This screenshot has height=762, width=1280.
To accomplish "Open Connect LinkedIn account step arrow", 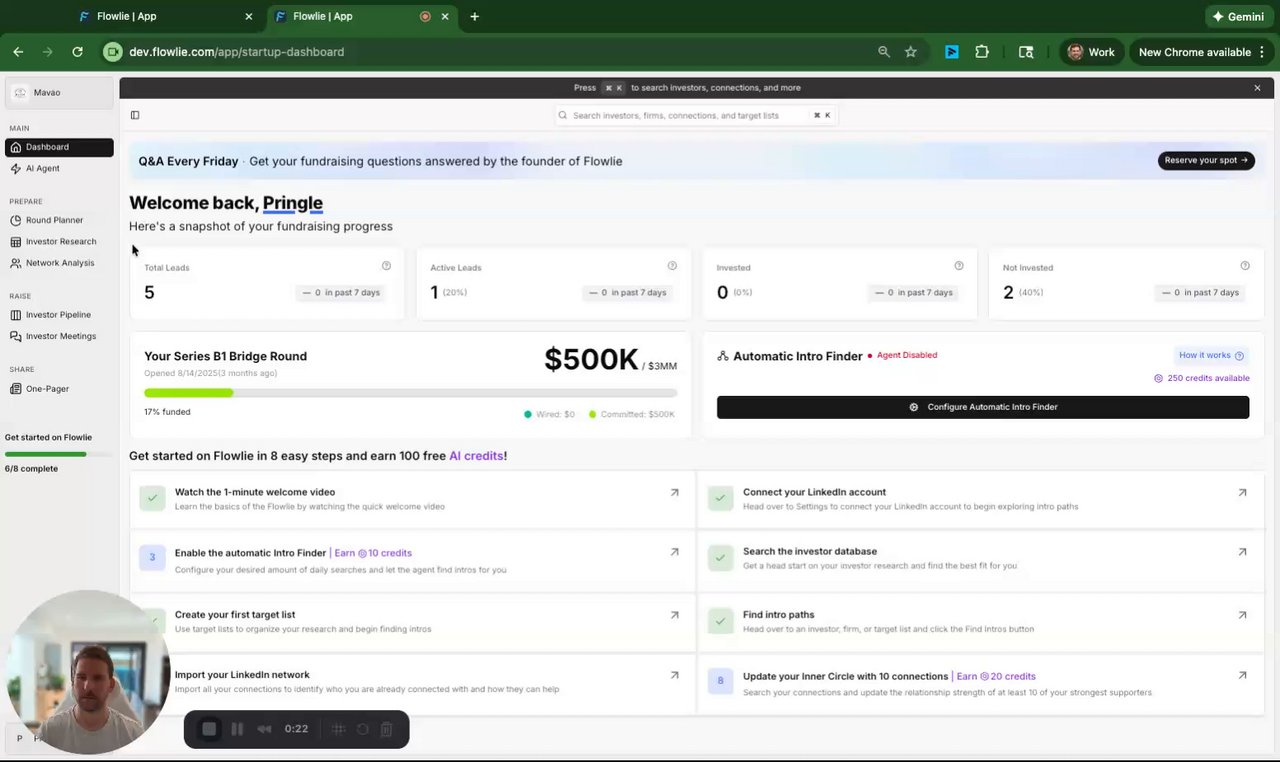I will (1242, 492).
